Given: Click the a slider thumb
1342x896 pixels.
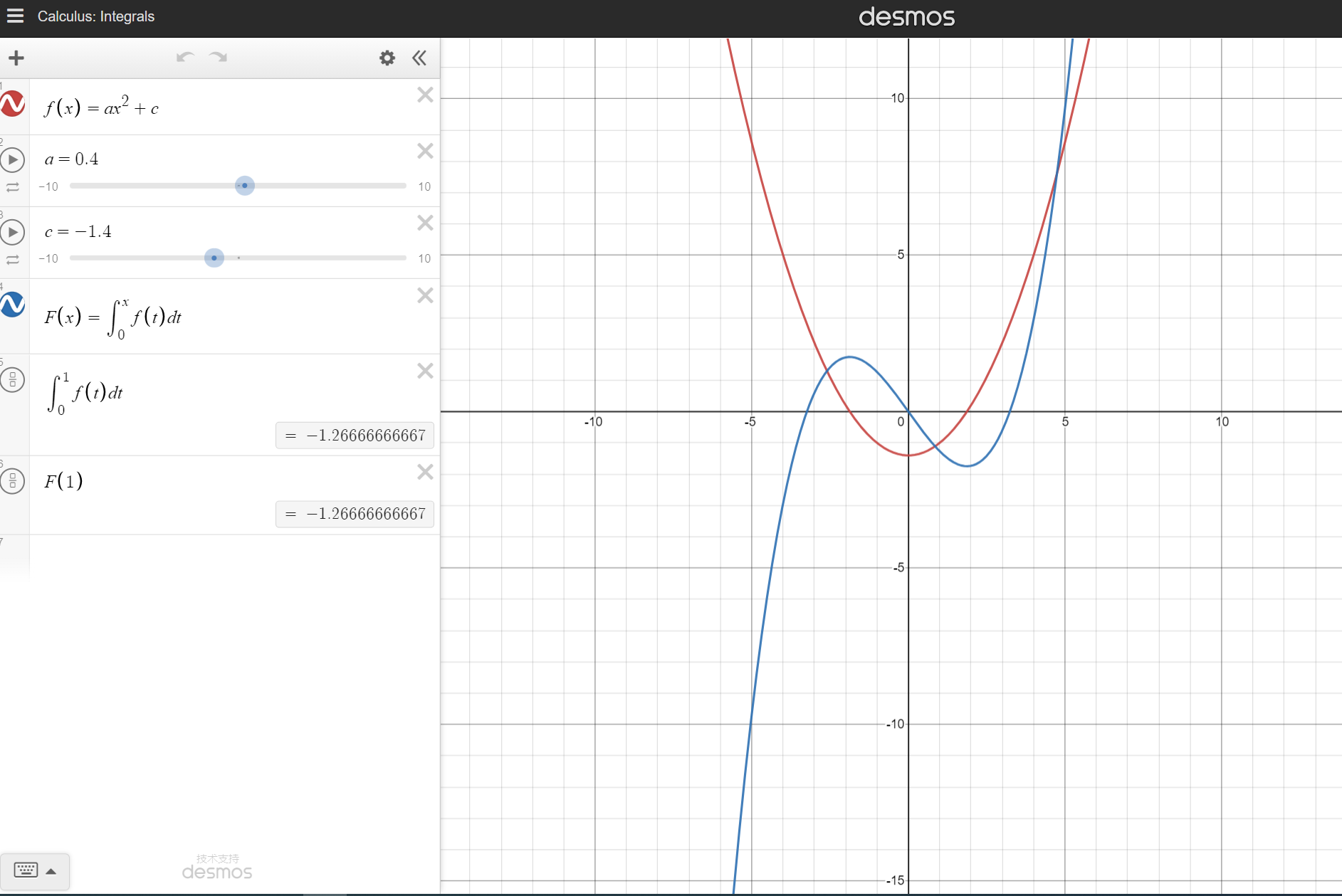Looking at the screenshot, I should [x=245, y=186].
